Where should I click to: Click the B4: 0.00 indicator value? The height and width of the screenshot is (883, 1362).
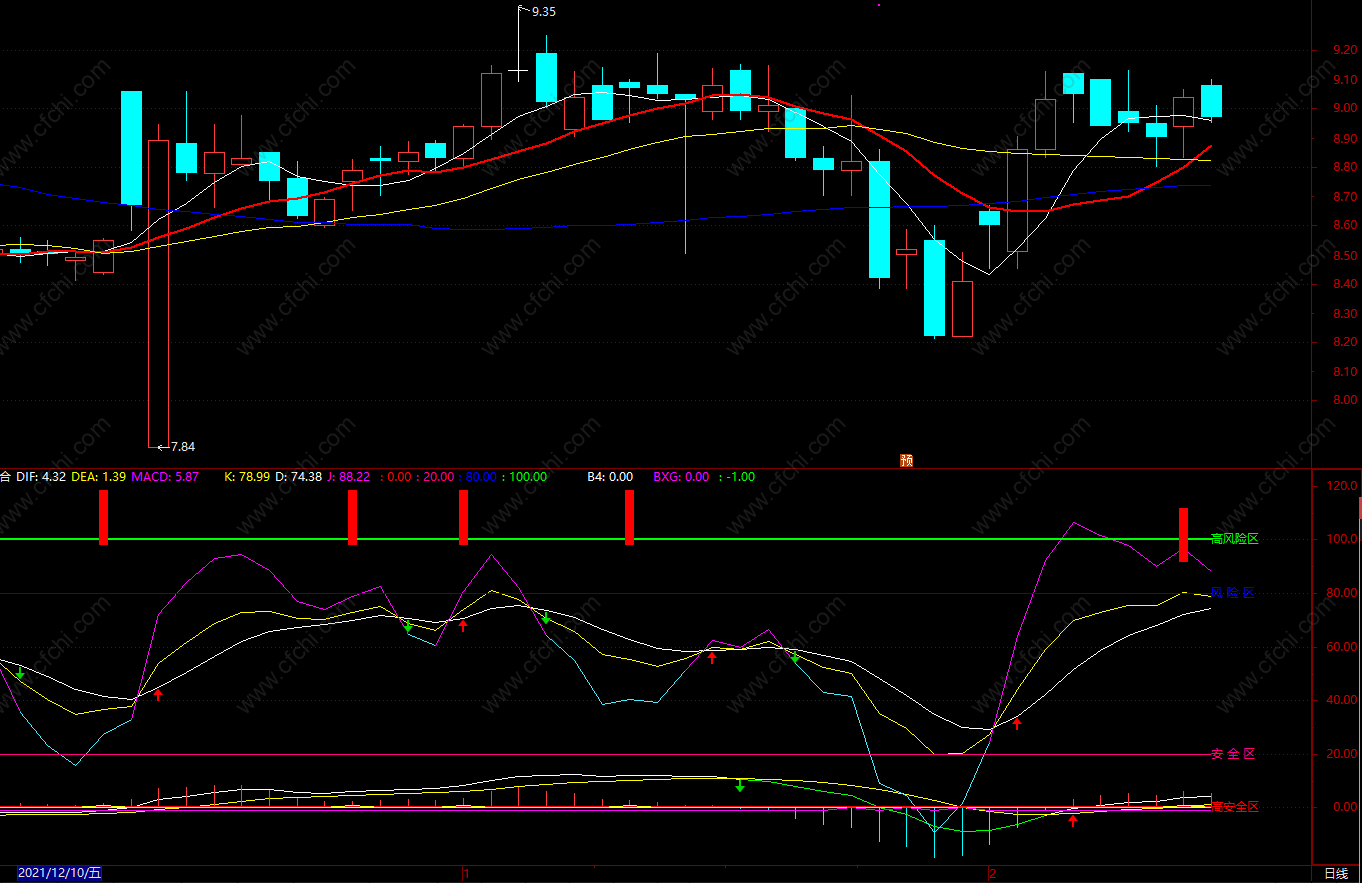coord(610,477)
